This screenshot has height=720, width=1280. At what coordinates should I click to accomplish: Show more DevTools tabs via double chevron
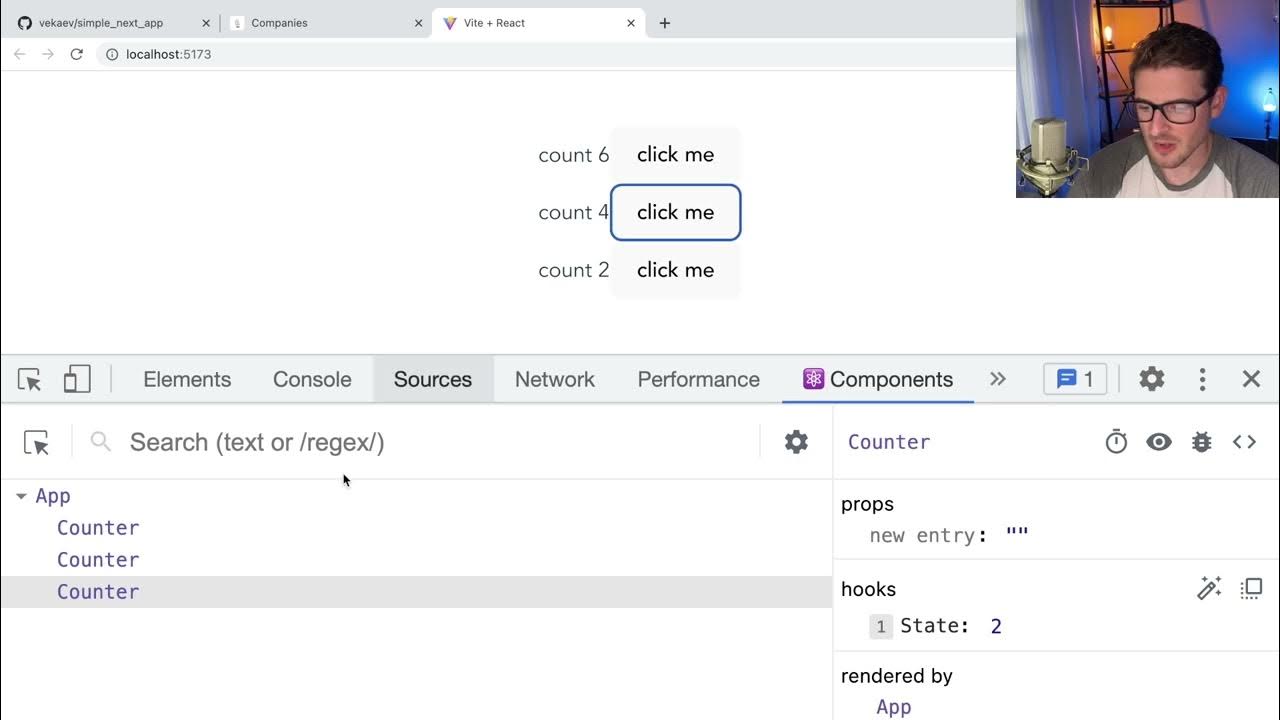point(997,379)
